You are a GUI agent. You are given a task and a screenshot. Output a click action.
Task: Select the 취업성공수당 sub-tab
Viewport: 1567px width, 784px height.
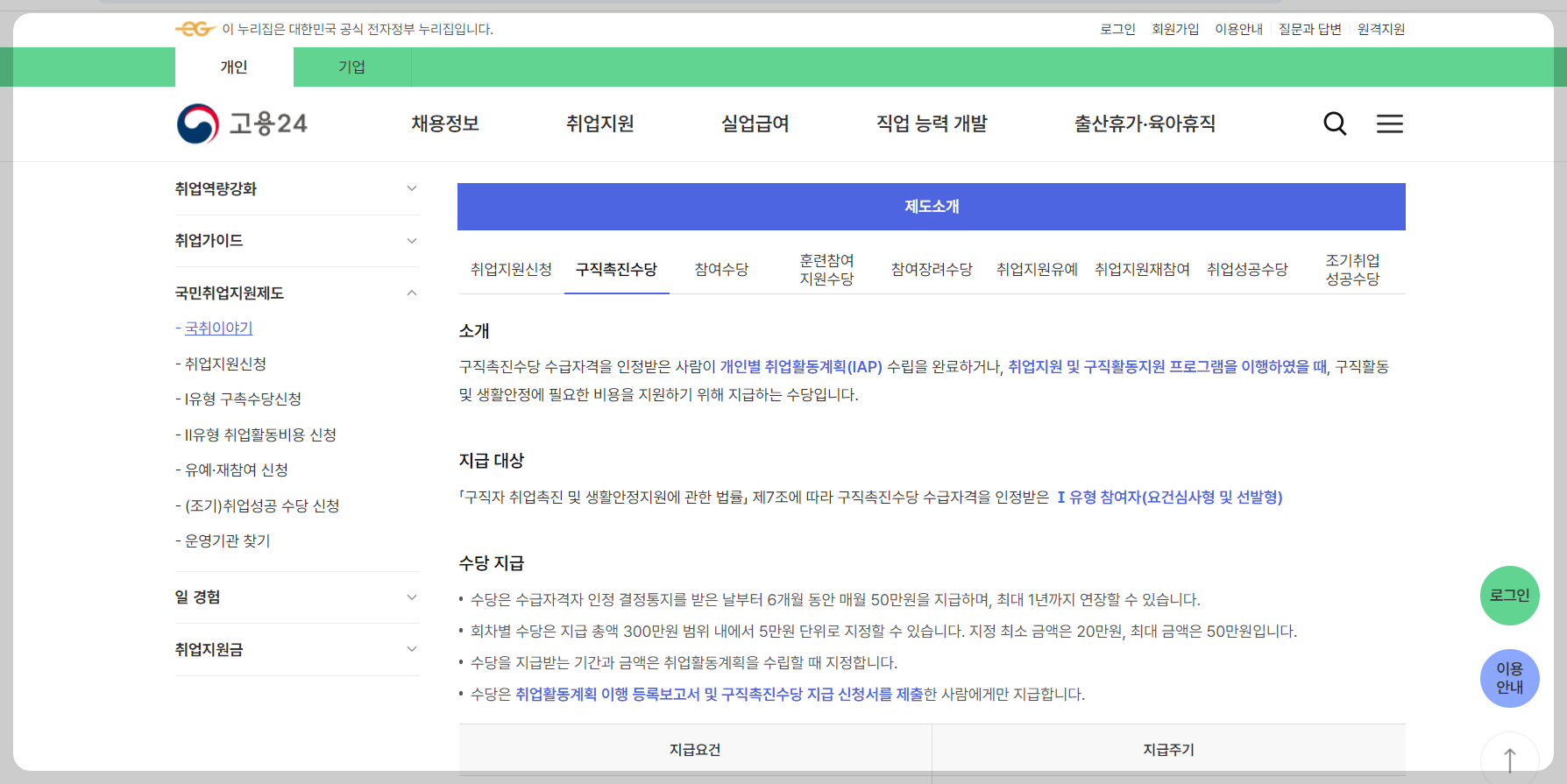[x=1248, y=269]
